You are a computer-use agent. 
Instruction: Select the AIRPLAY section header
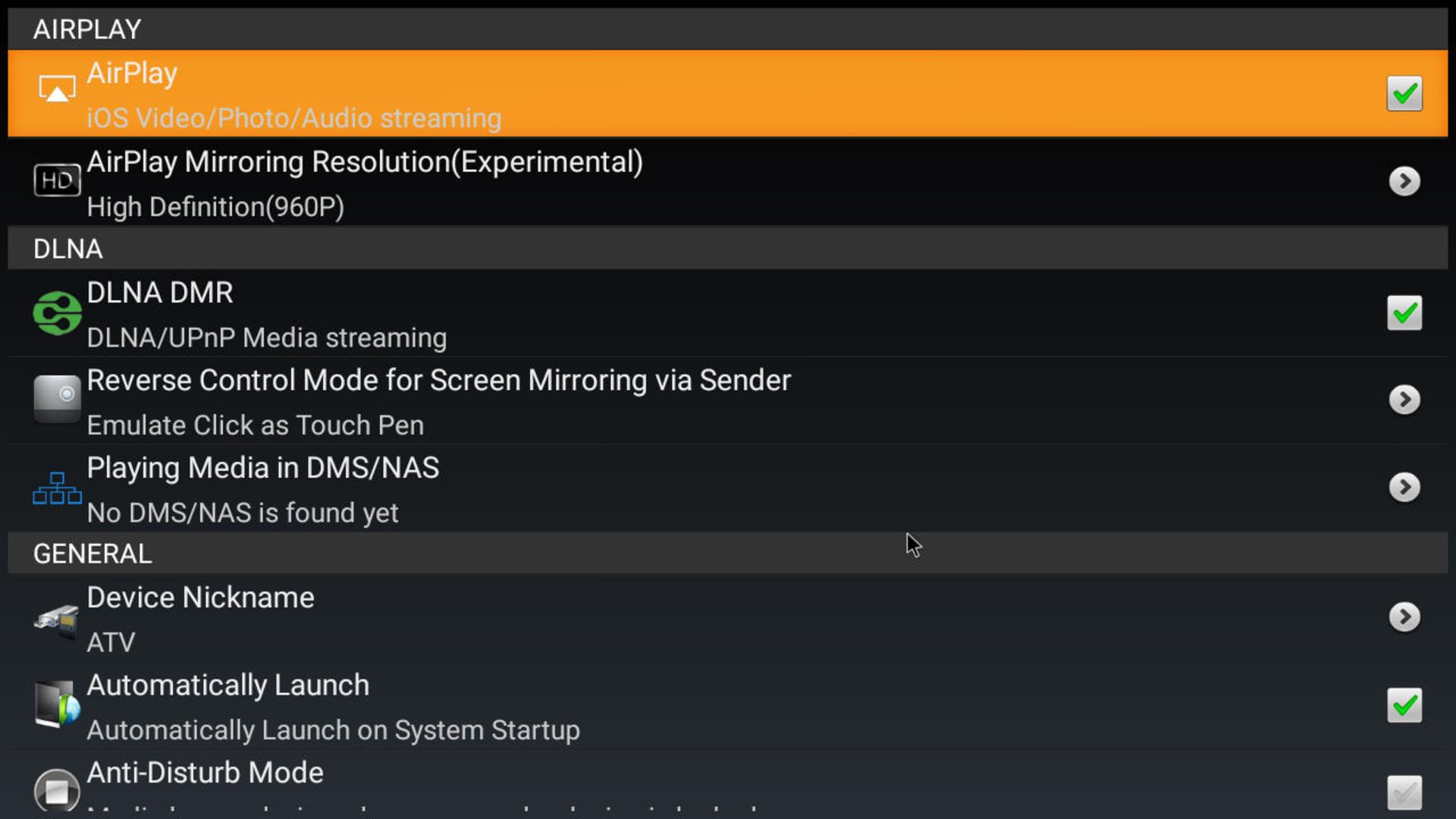(x=87, y=29)
